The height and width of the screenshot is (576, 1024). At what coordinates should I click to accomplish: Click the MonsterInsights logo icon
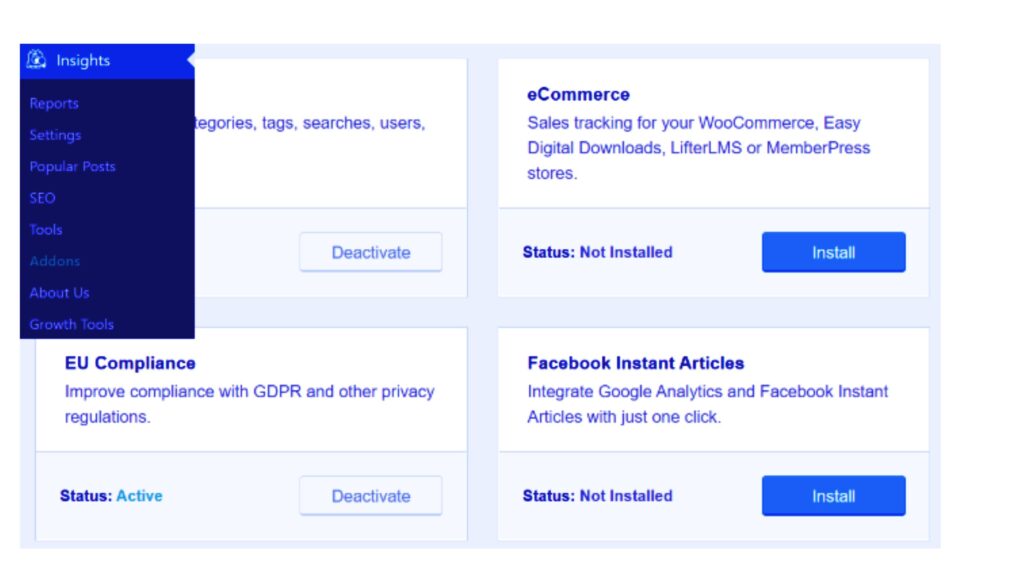click(35, 60)
